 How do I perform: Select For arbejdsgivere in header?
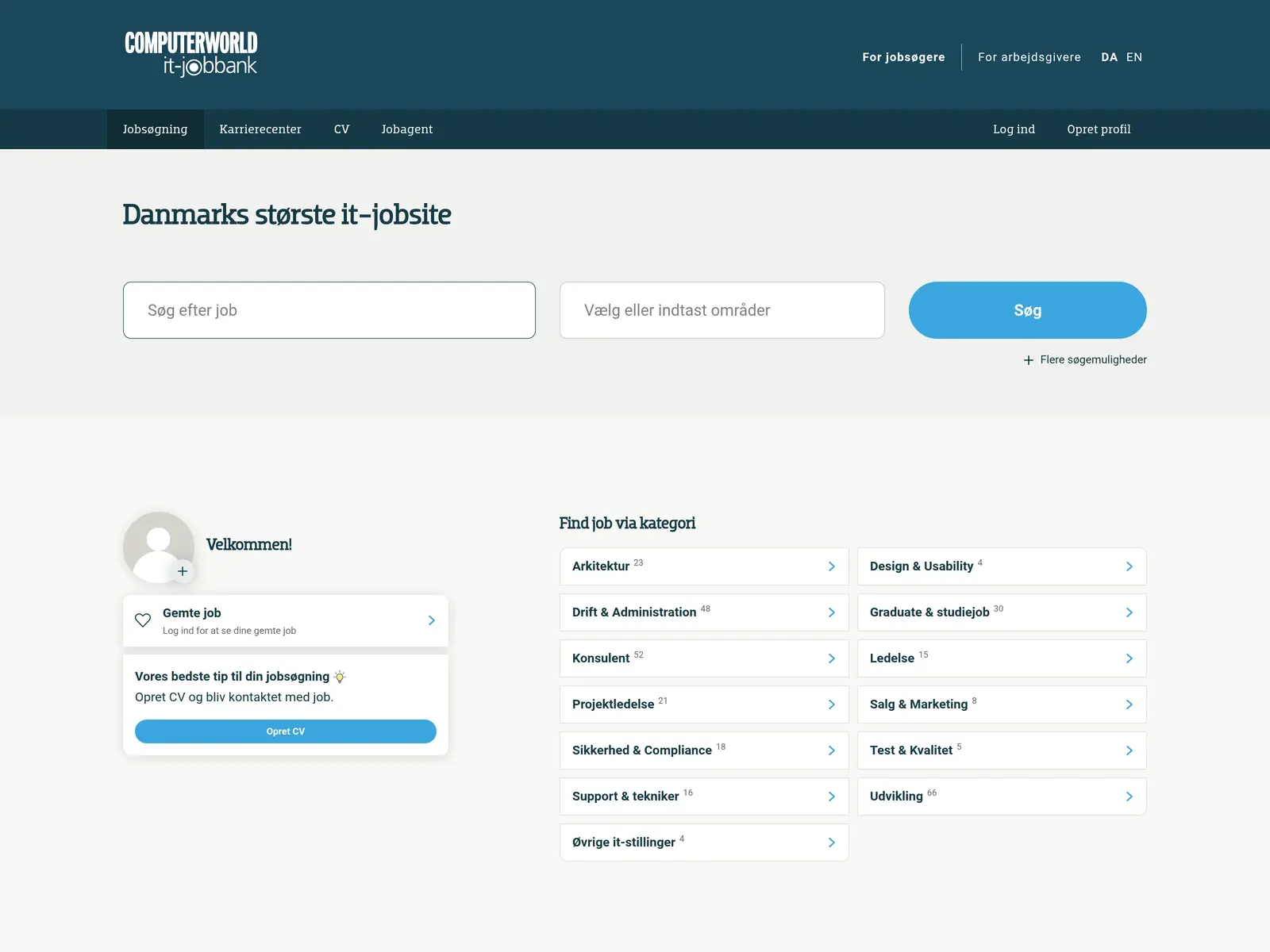click(1029, 57)
